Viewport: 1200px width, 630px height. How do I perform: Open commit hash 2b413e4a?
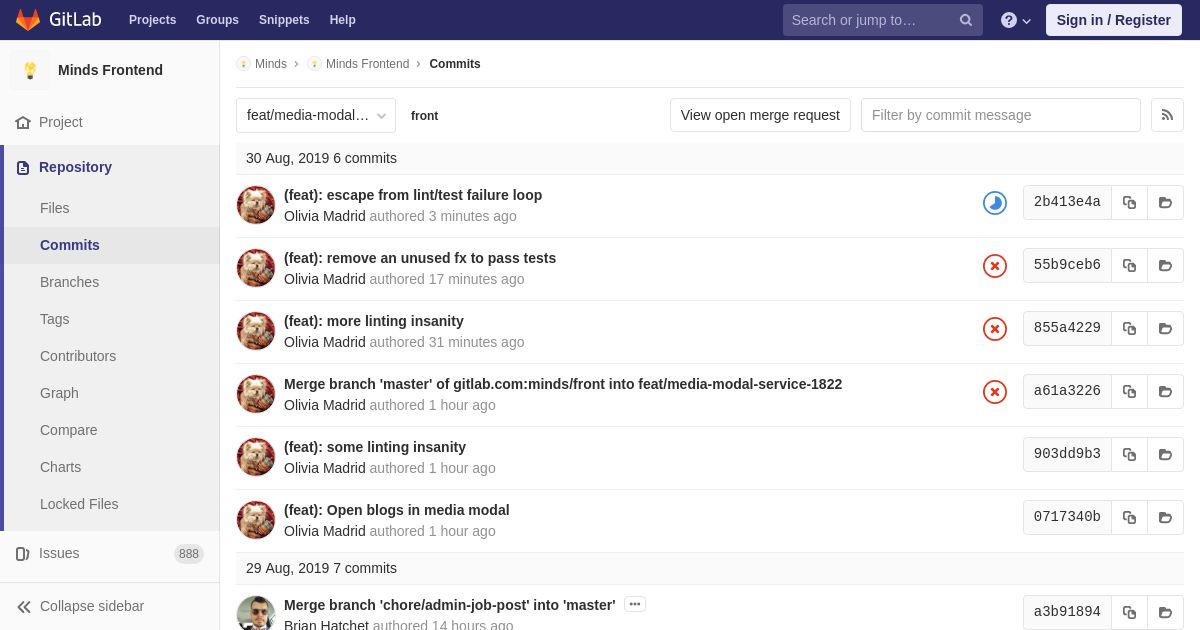(x=1067, y=202)
